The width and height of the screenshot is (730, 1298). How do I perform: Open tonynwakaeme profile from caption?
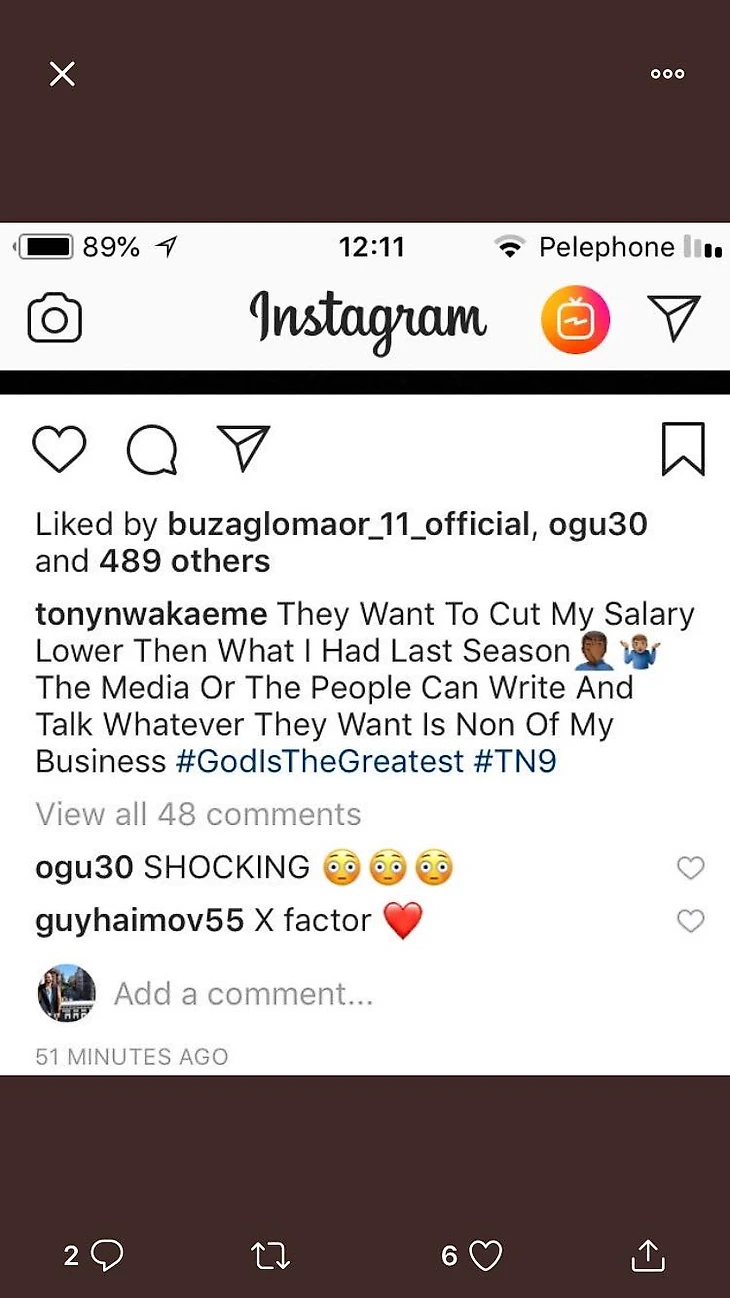151,613
